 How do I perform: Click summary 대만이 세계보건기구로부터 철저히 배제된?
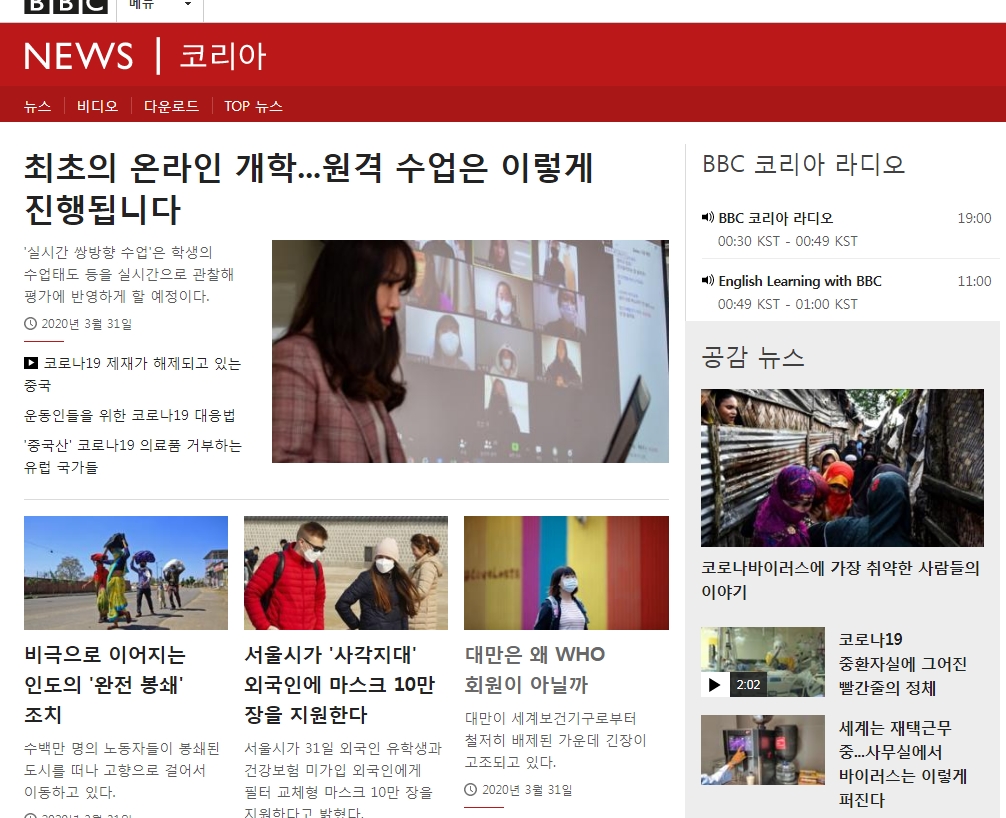click(556, 740)
